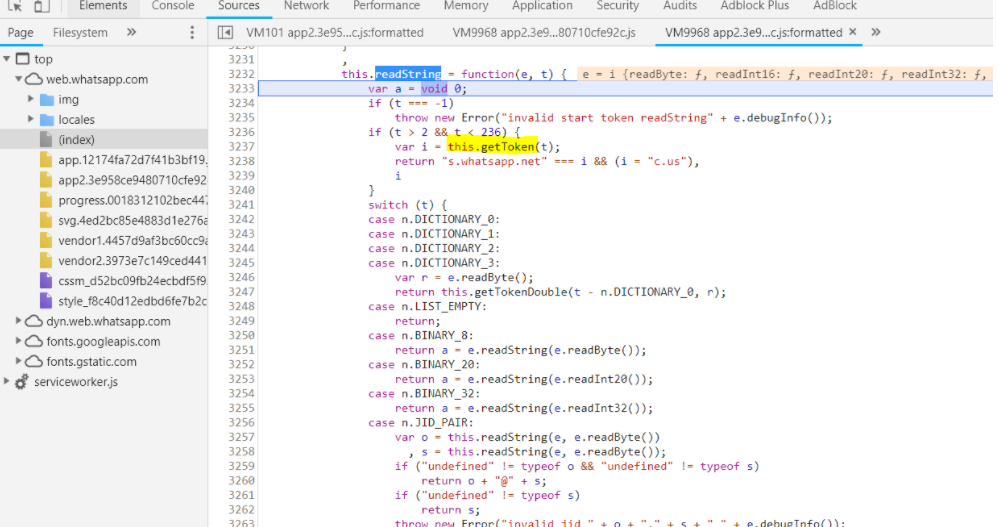The height and width of the screenshot is (527, 998).
Task: Expand the dyn.web.whatsapp.com domain node
Action: [18, 321]
